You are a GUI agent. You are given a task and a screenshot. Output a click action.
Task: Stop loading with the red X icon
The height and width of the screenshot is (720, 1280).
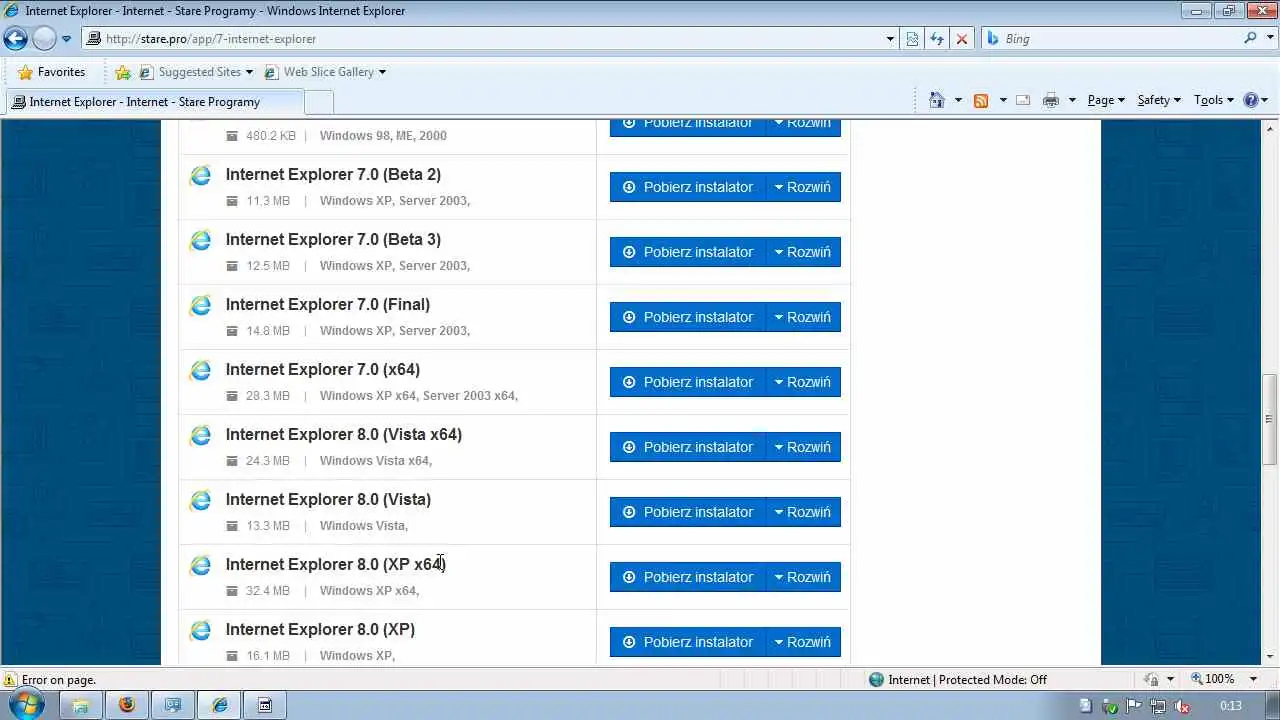tap(962, 39)
